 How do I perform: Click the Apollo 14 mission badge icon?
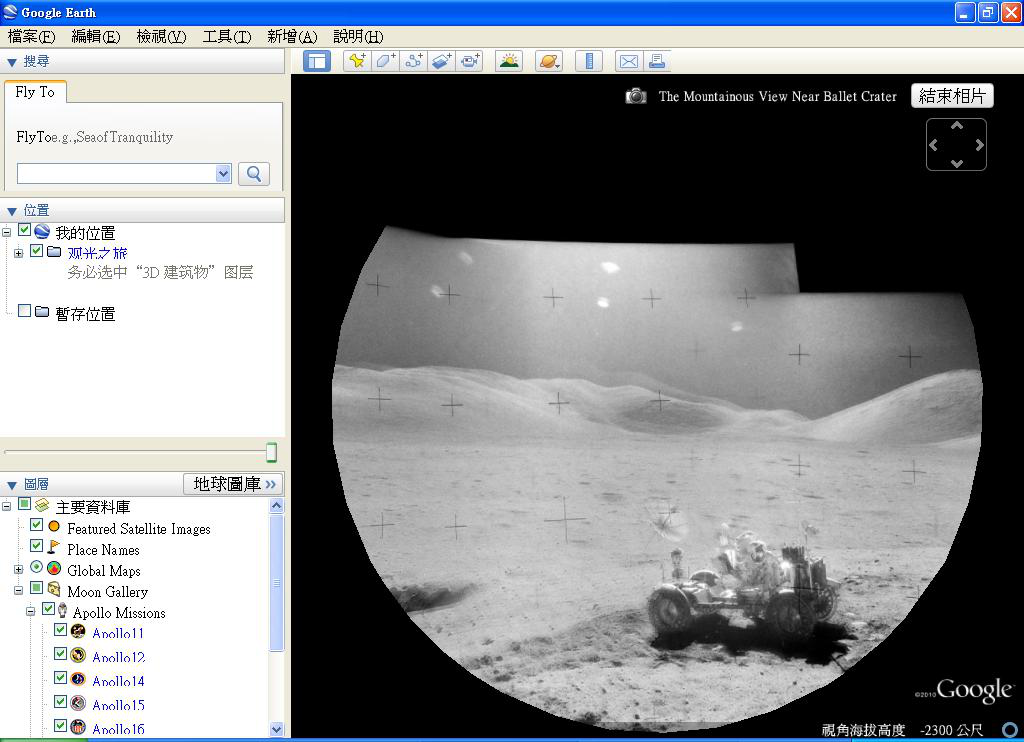pos(78,679)
